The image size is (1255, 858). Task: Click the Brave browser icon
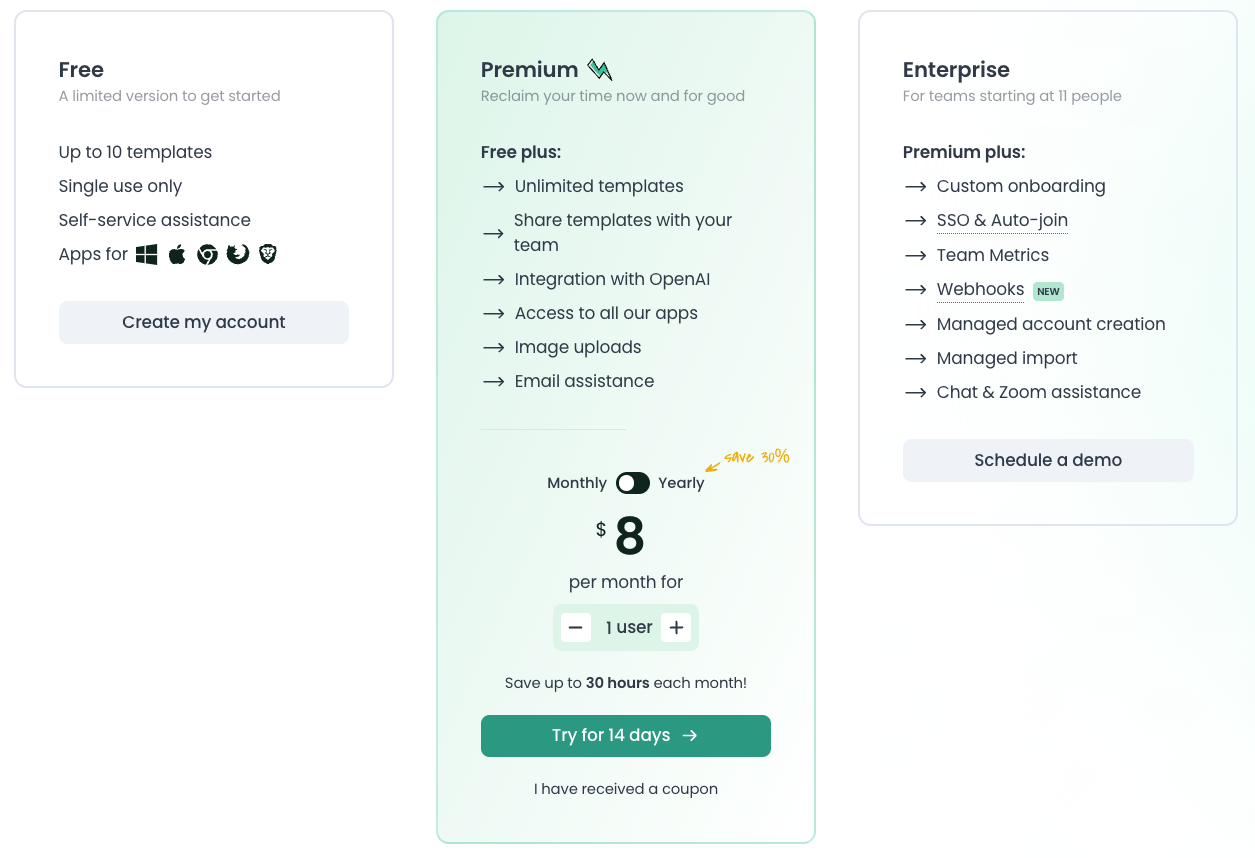268,255
